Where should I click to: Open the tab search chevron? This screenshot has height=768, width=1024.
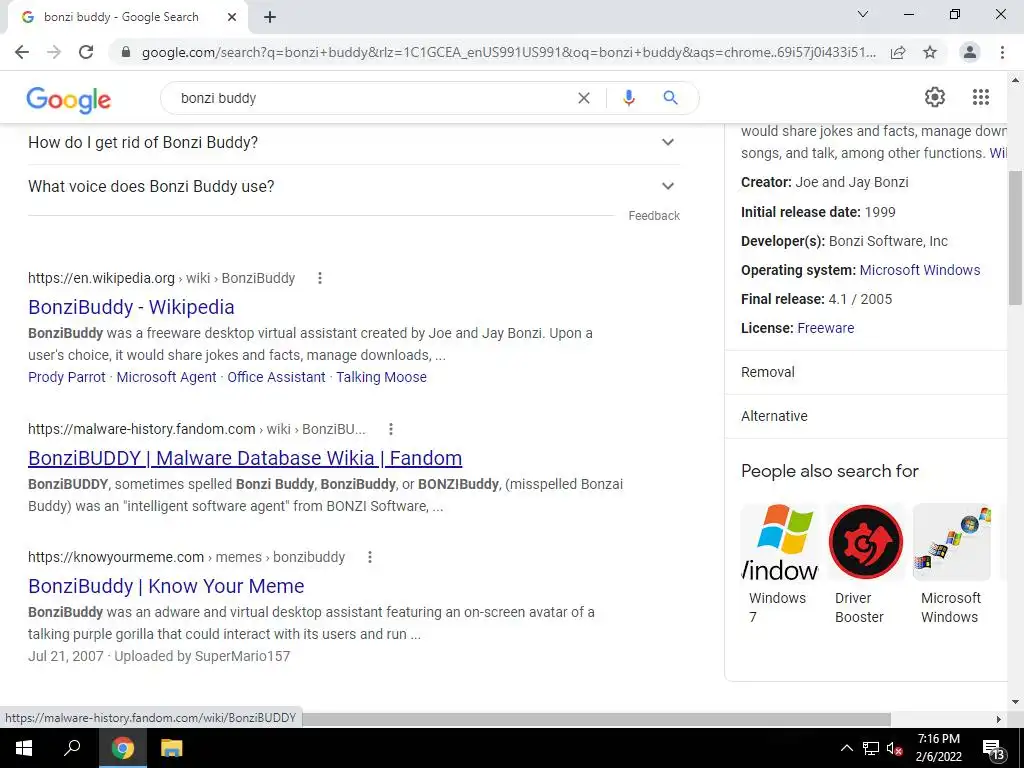863,14
